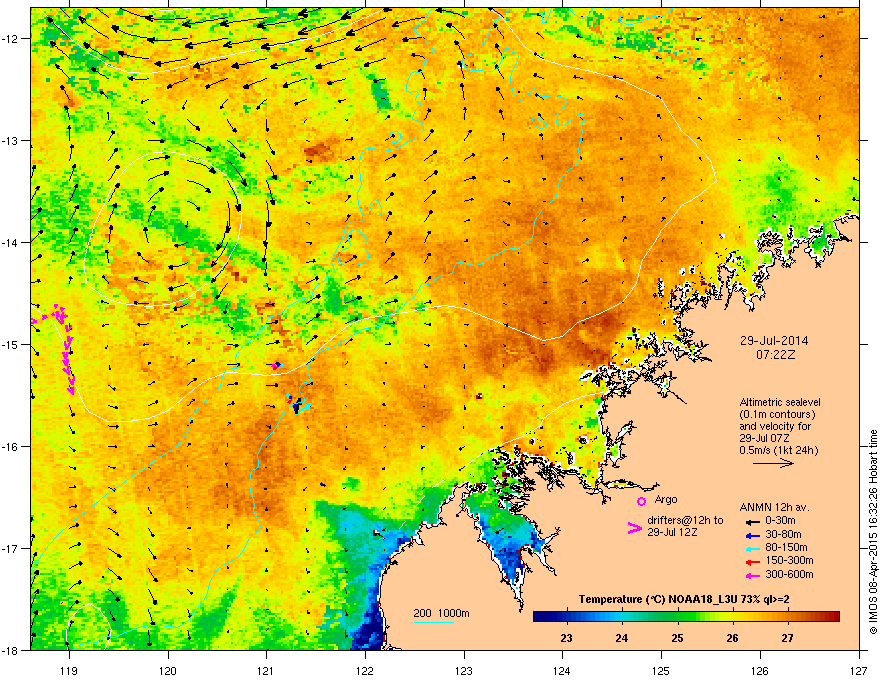Click the blue 30-80m arrow legend symbol
Screen dimensions: 880x680
(752, 536)
